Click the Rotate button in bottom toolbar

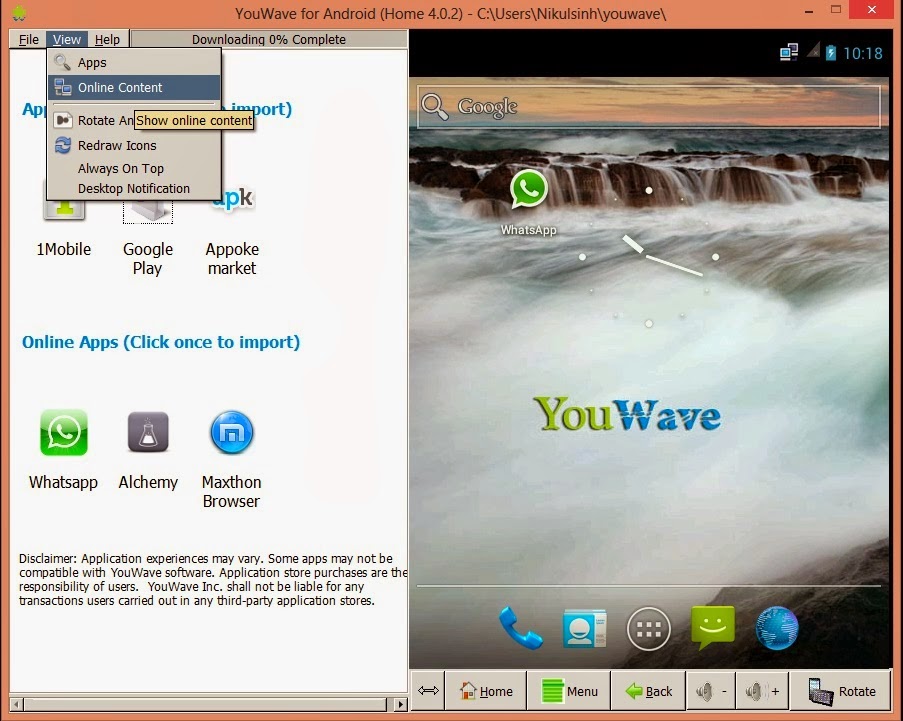(841, 690)
